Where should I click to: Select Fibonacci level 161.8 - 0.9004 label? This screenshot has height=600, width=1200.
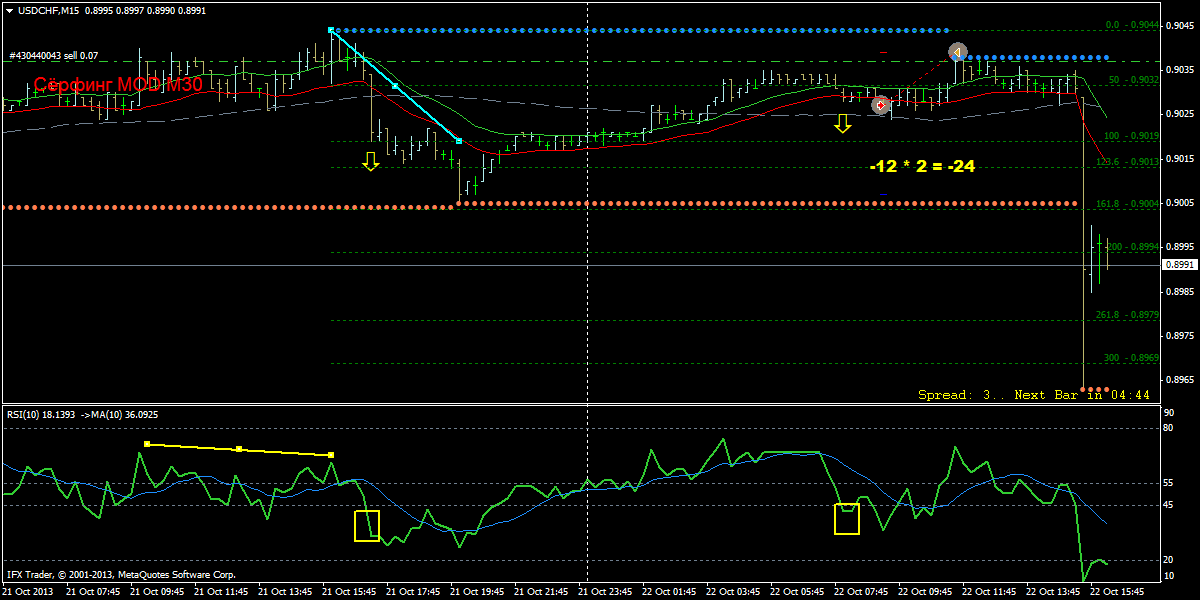point(1130,204)
